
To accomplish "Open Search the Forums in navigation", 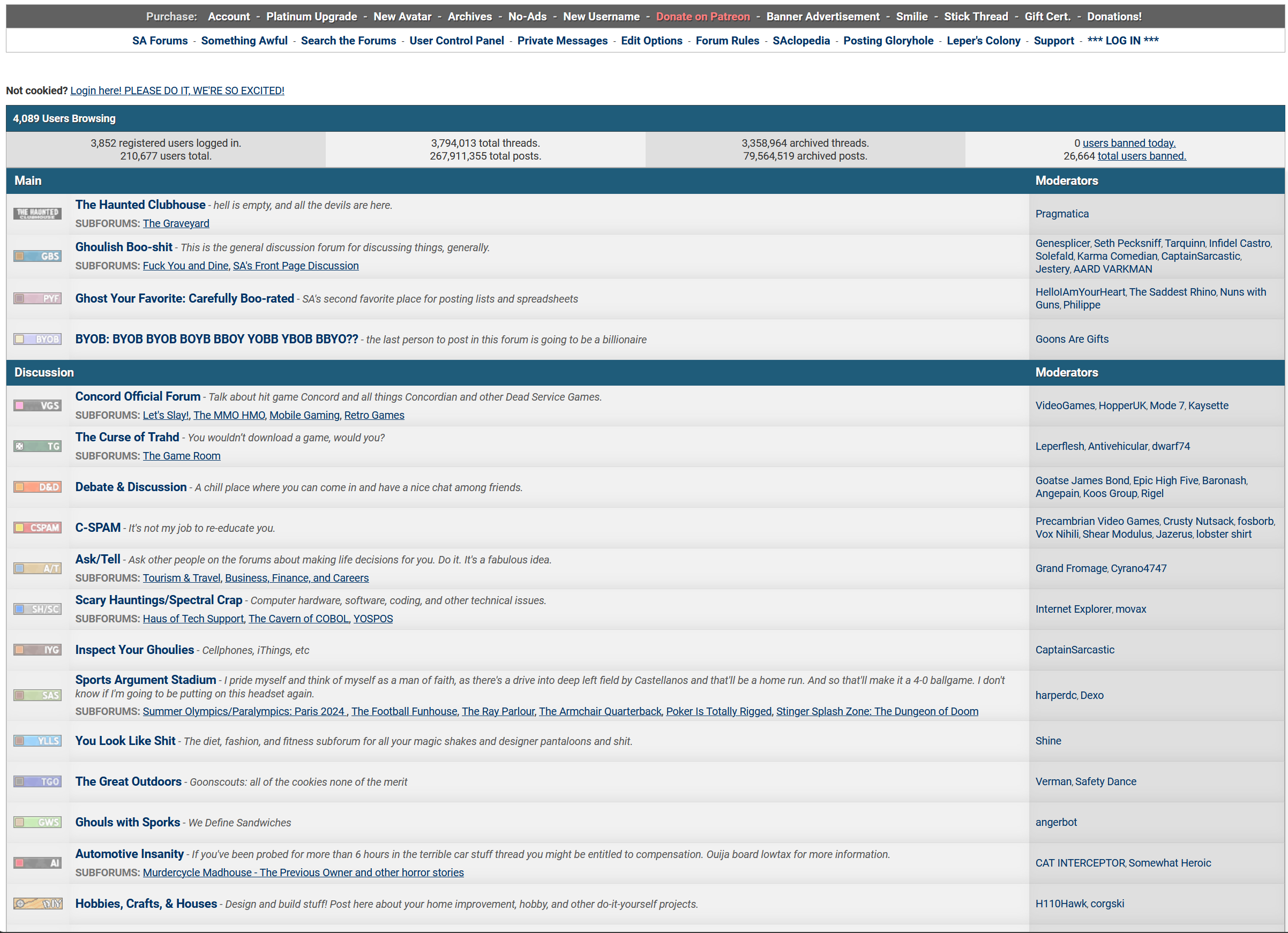I will tap(348, 40).
